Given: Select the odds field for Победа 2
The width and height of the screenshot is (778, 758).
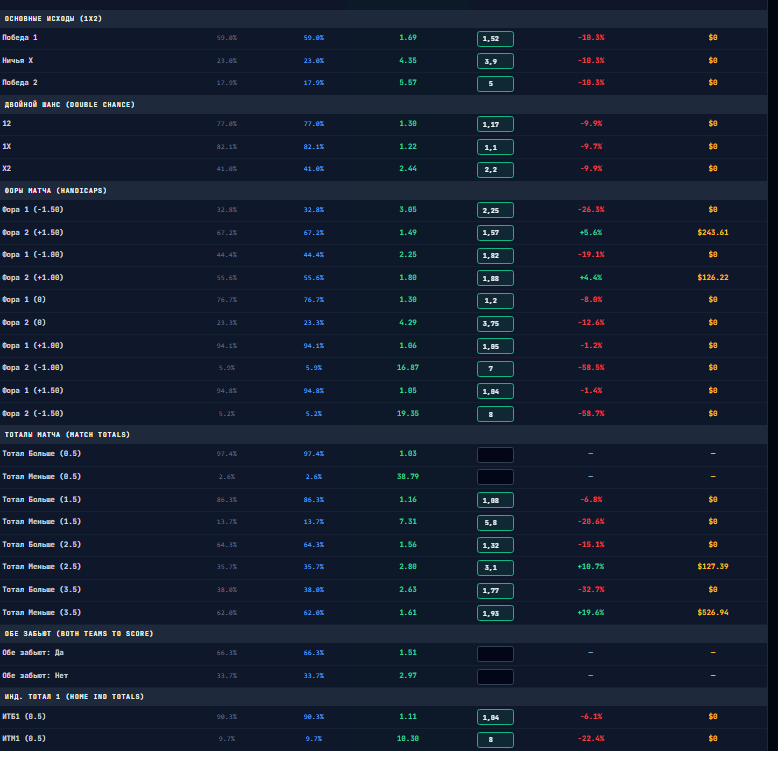Looking at the screenshot, I should click(x=495, y=84).
